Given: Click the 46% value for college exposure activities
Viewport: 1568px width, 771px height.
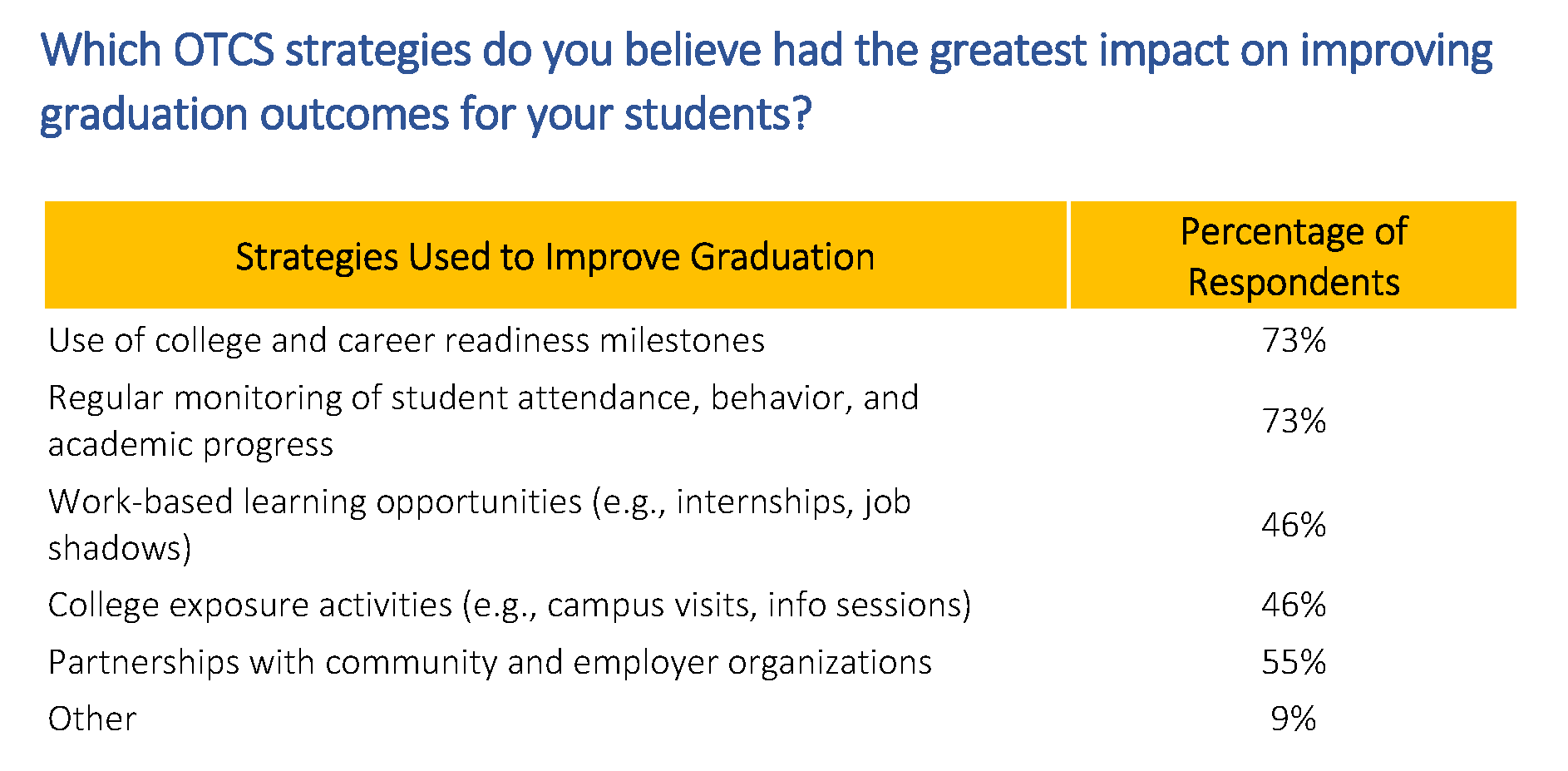Looking at the screenshot, I should (x=1293, y=605).
